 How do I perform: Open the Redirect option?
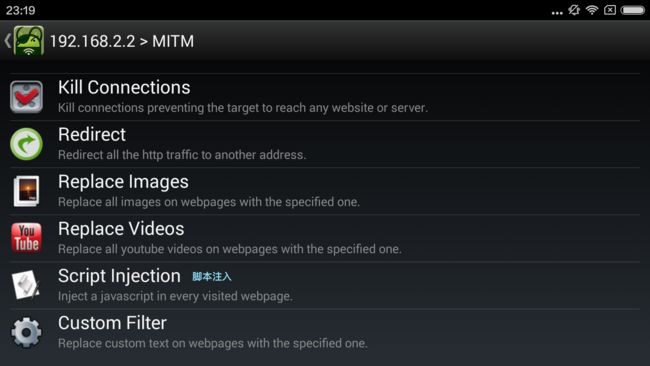325,144
